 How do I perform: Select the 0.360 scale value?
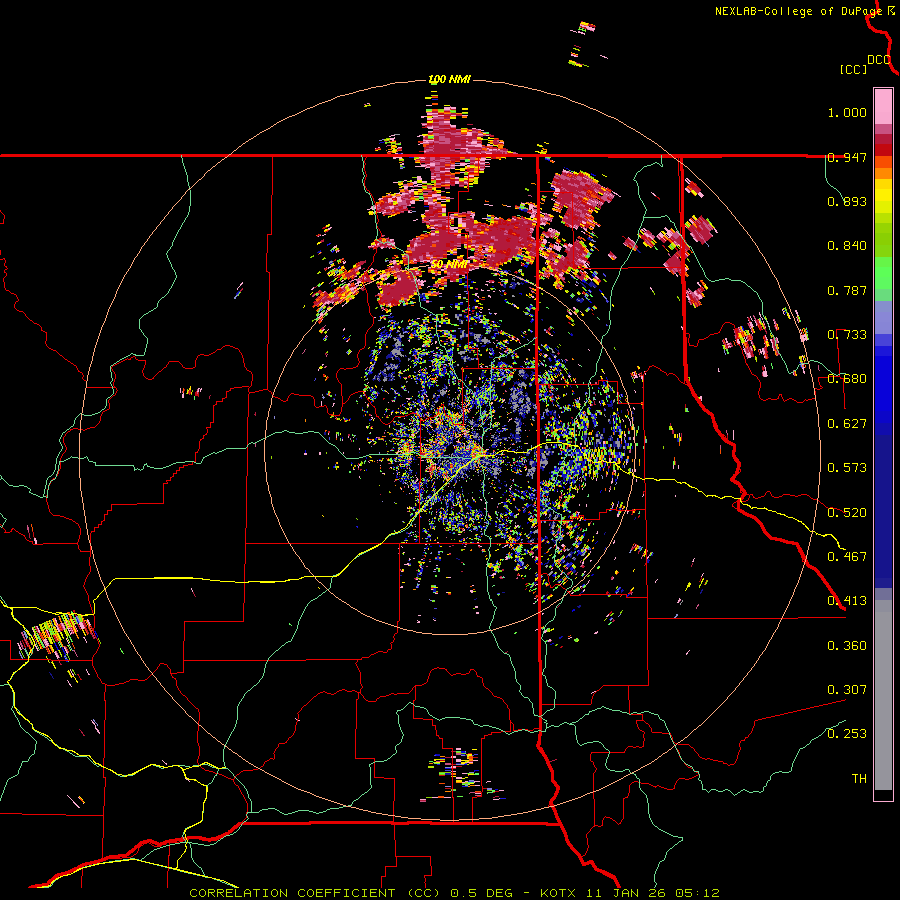(847, 645)
